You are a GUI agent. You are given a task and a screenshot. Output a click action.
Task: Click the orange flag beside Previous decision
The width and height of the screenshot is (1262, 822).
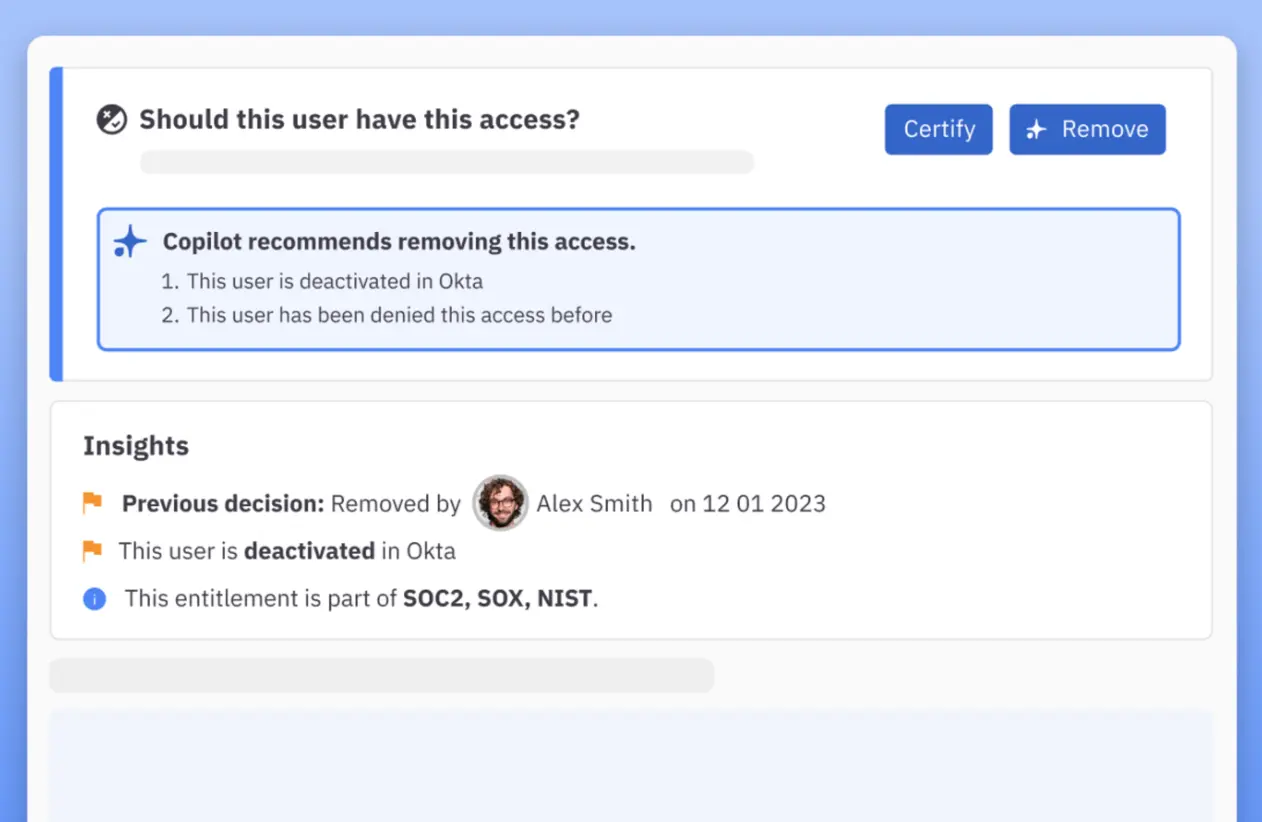click(x=93, y=503)
